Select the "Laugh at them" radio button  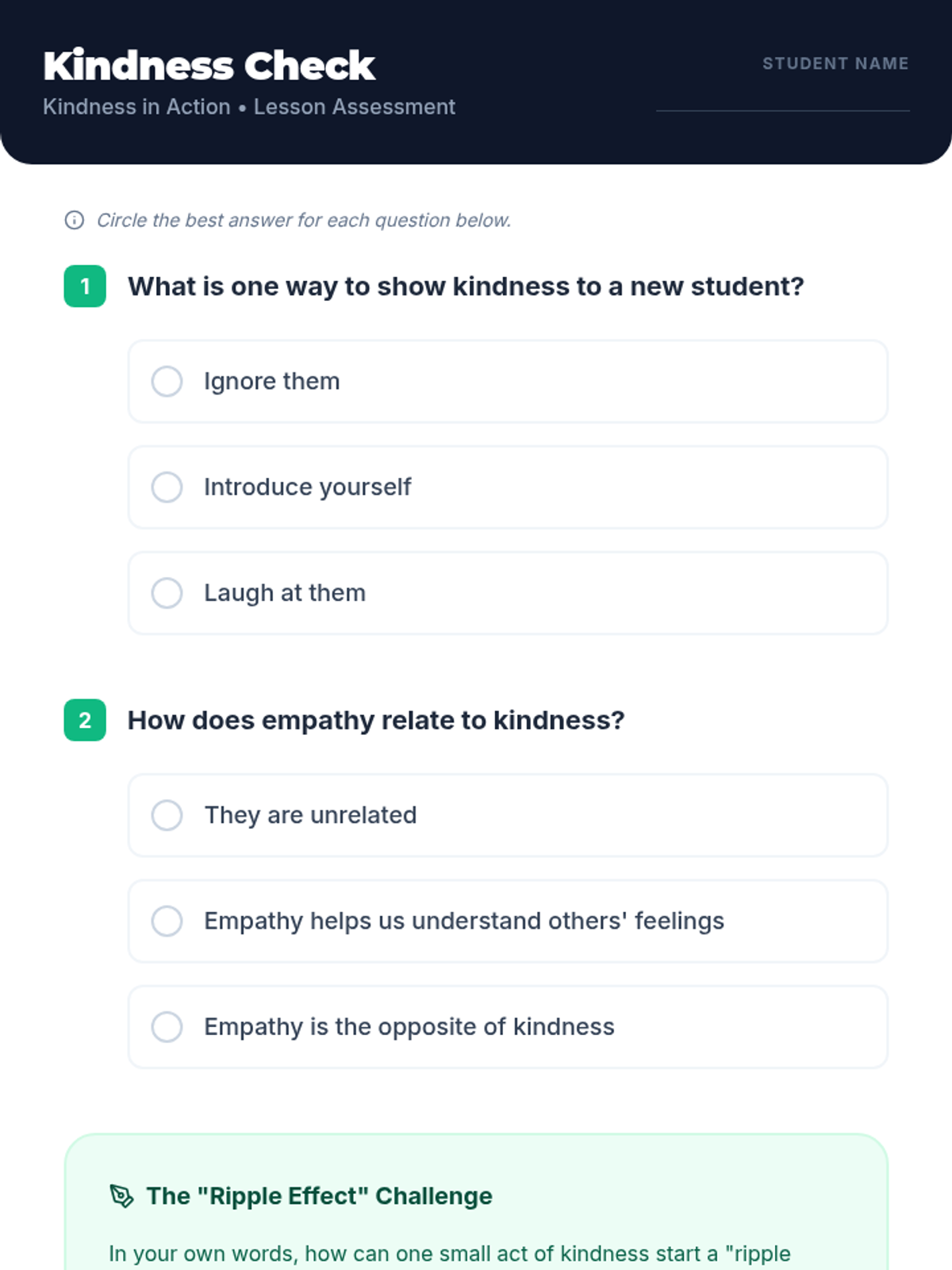pos(167,593)
